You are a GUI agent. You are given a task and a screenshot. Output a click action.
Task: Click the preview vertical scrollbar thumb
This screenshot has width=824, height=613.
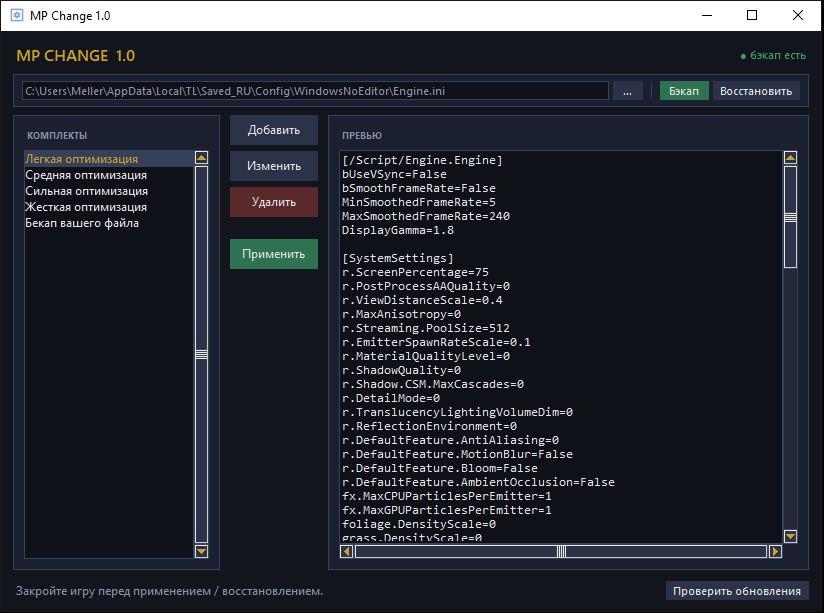tap(790, 217)
